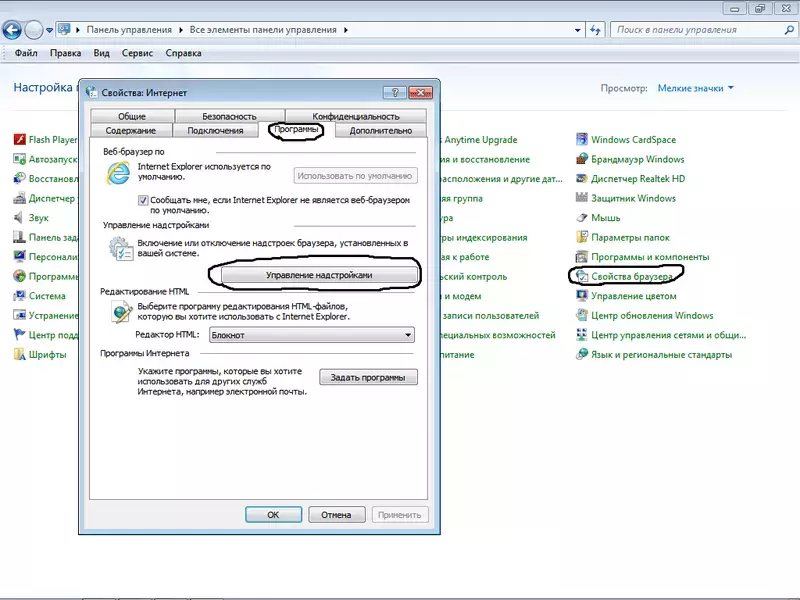Open the Flash Player control panel icon
The width and height of the screenshot is (800, 600).
19,139
